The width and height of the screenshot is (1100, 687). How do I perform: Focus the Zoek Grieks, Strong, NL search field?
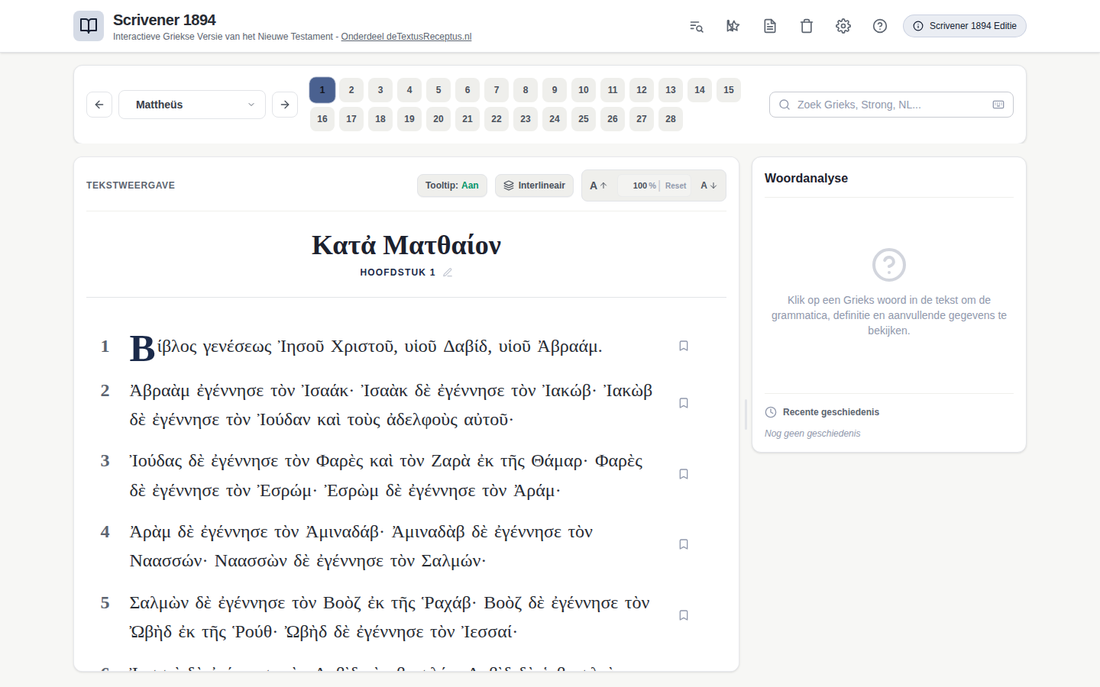(x=891, y=105)
